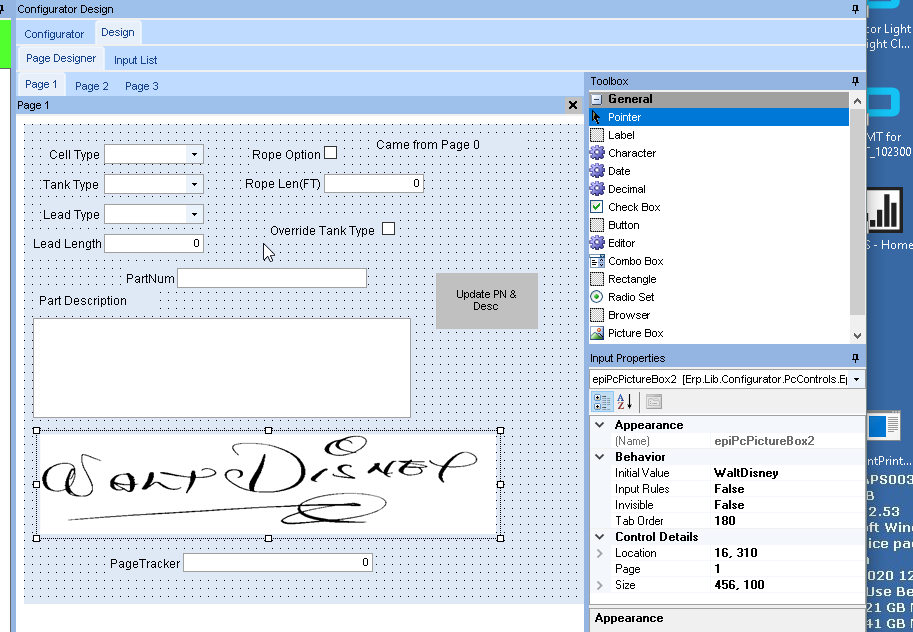
Task: Select the Radio Set tool in Toolbox
Action: click(x=630, y=297)
